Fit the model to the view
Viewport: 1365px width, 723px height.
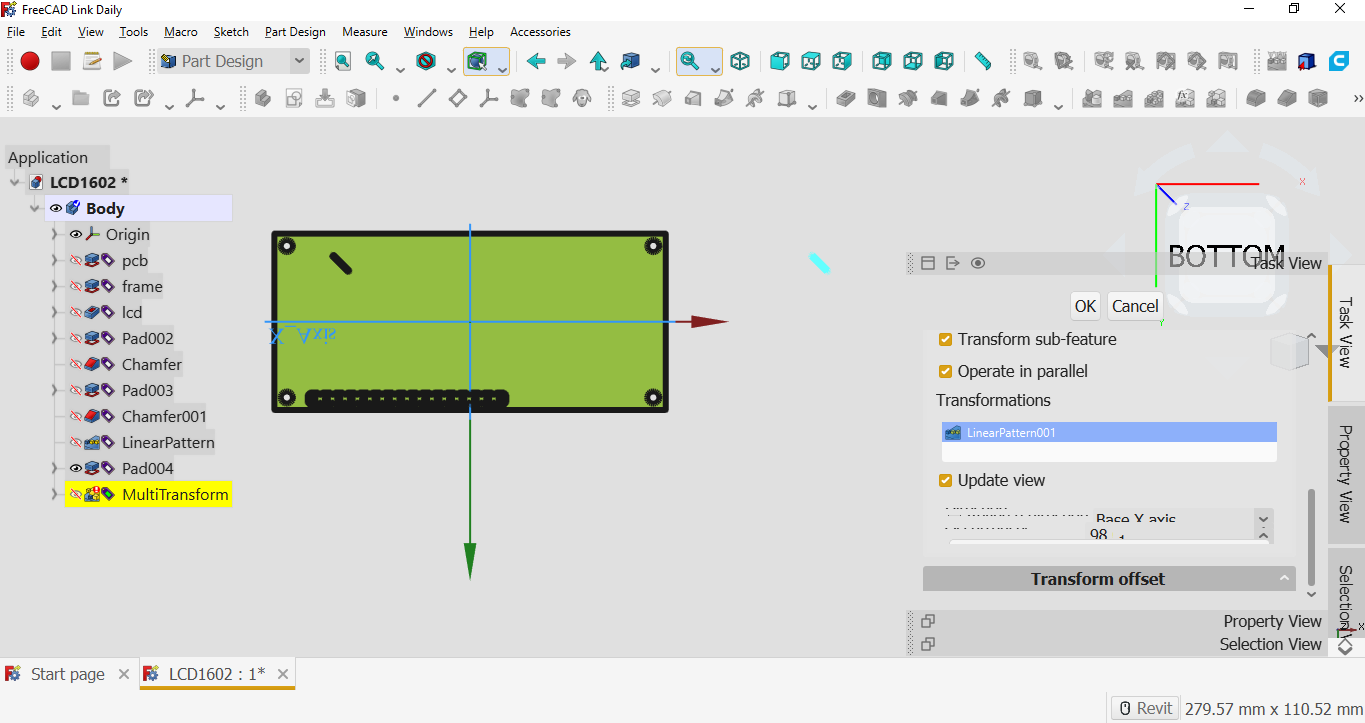(342, 61)
